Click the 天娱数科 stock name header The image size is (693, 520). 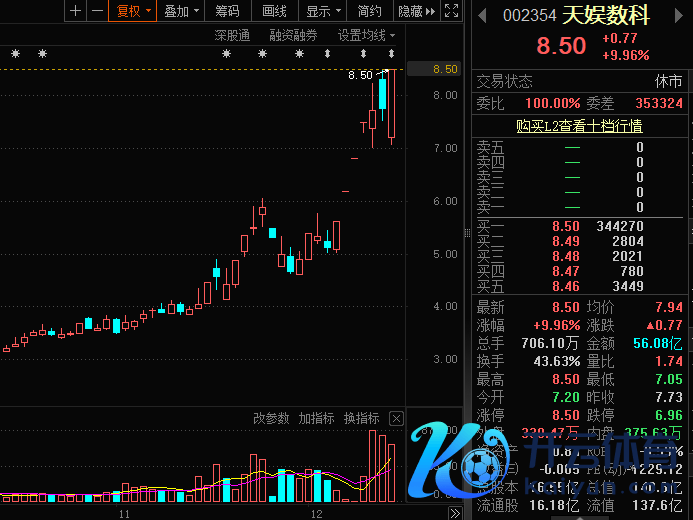coord(605,16)
